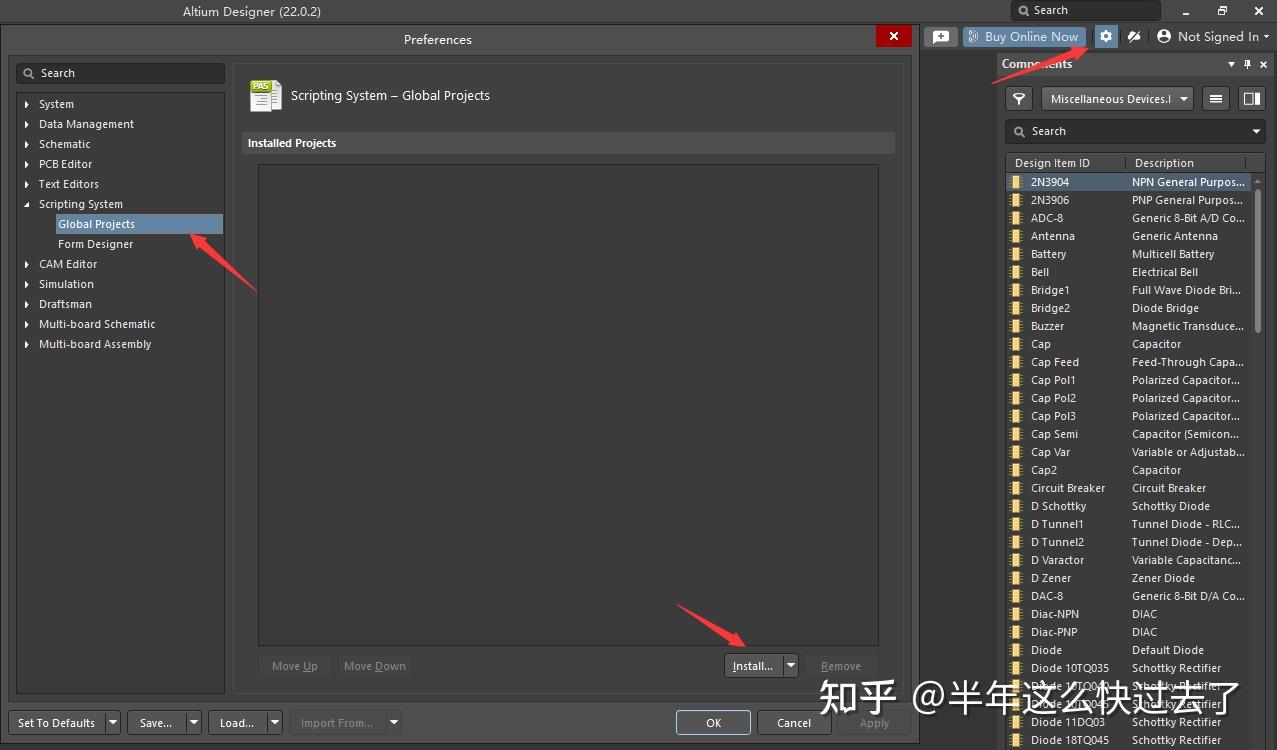Toggle the Components details pane icon

1251,99
